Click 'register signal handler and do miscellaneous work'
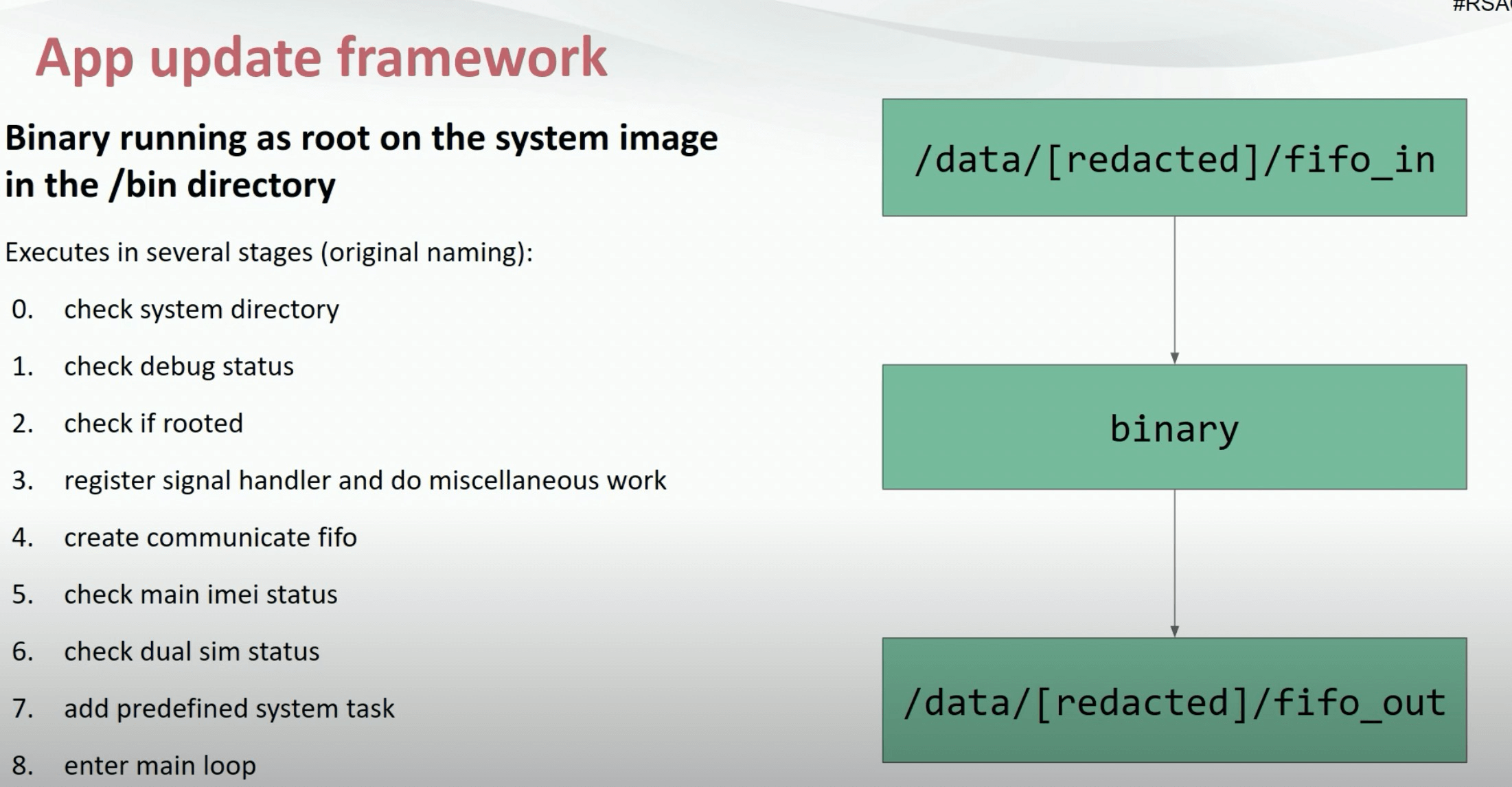 pos(365,480)
